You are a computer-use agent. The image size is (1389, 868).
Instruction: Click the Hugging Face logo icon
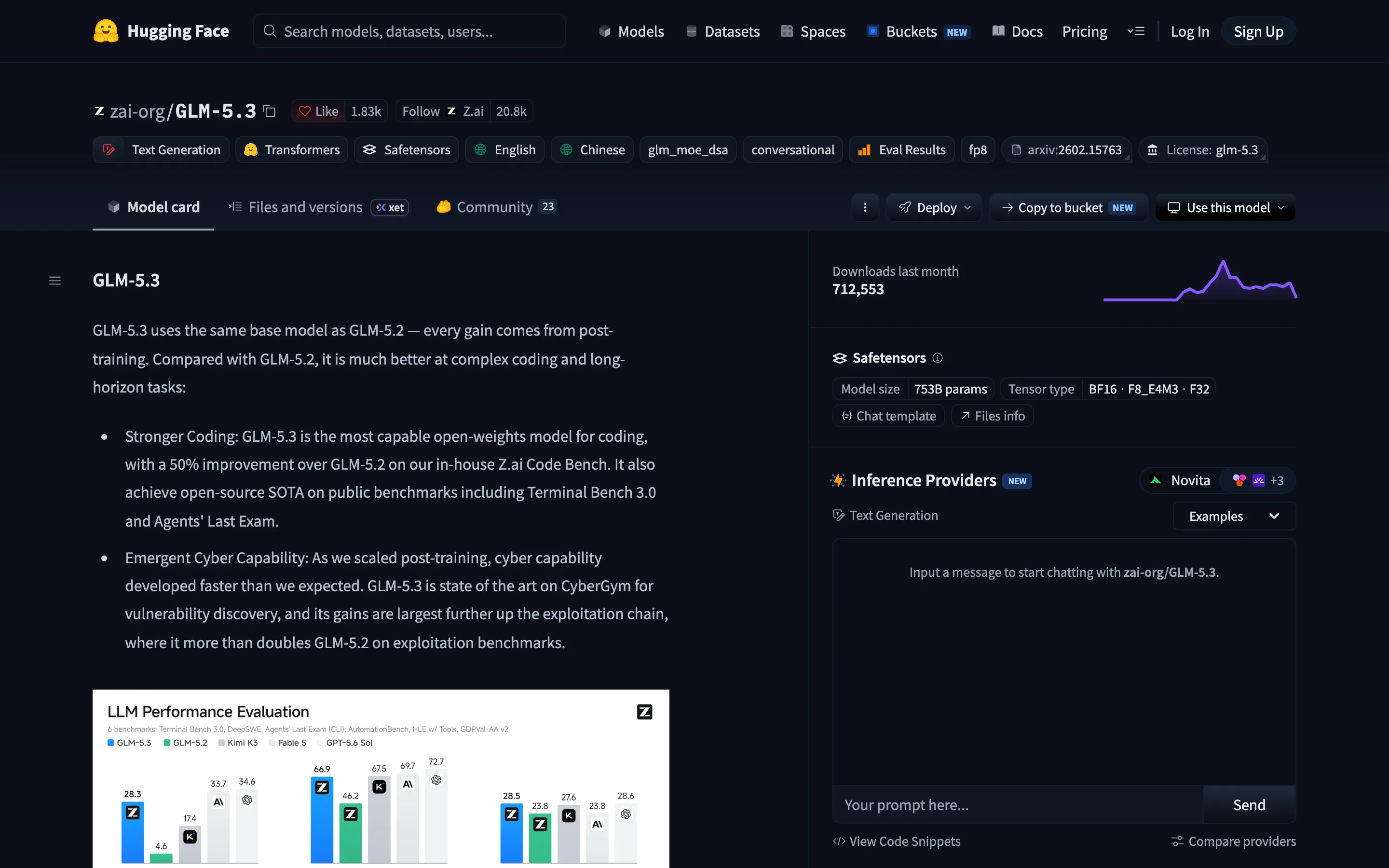(x=106, y=31)
